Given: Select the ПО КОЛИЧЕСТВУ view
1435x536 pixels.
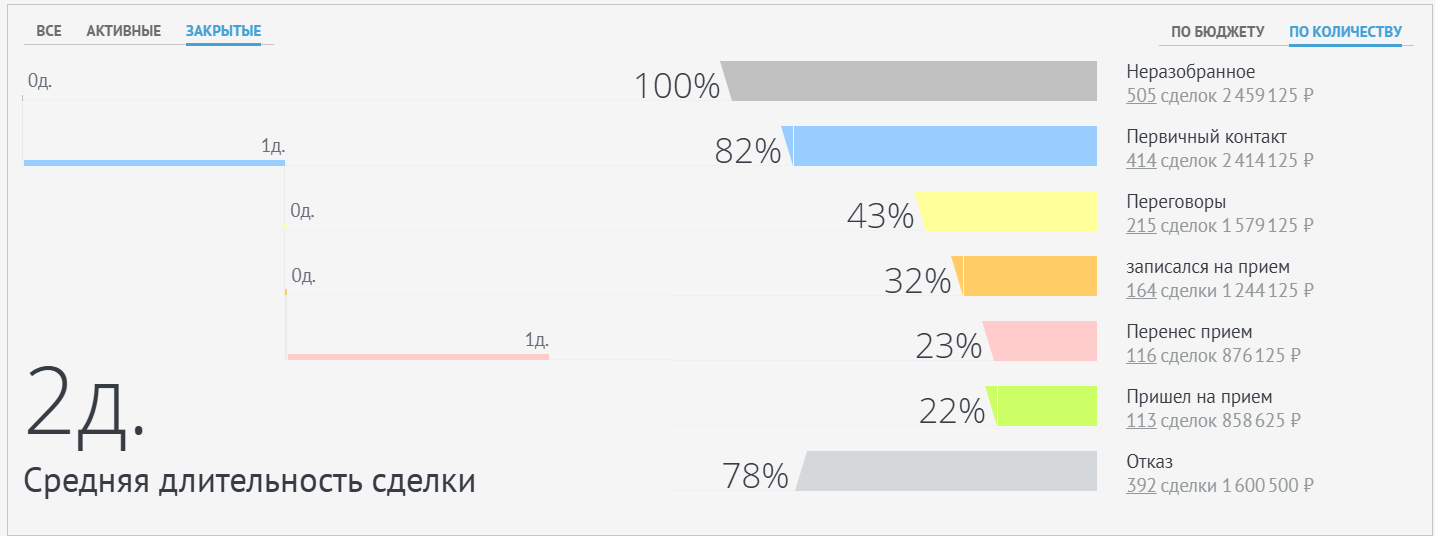Looking at the screenshot, I should pos(1345,32).
